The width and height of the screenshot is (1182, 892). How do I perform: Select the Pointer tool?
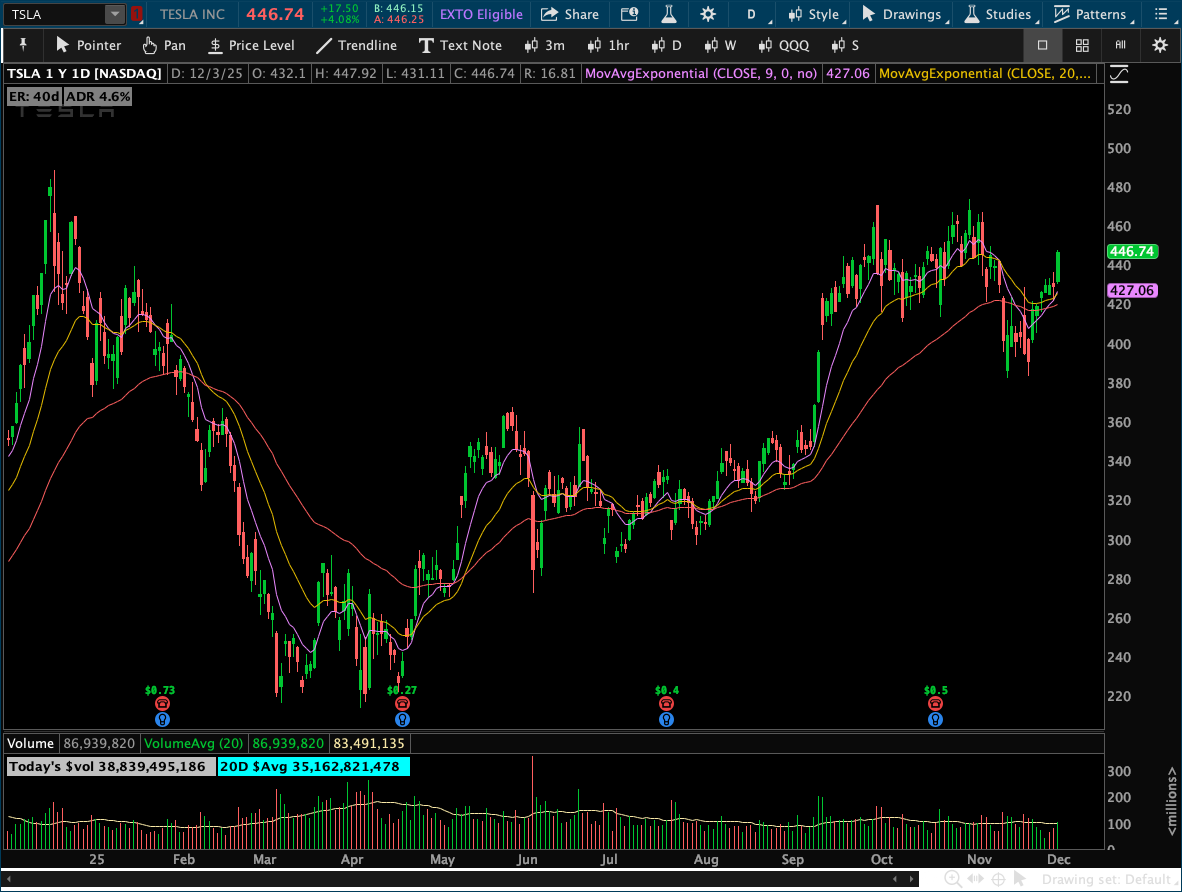(x=88, y=45)
